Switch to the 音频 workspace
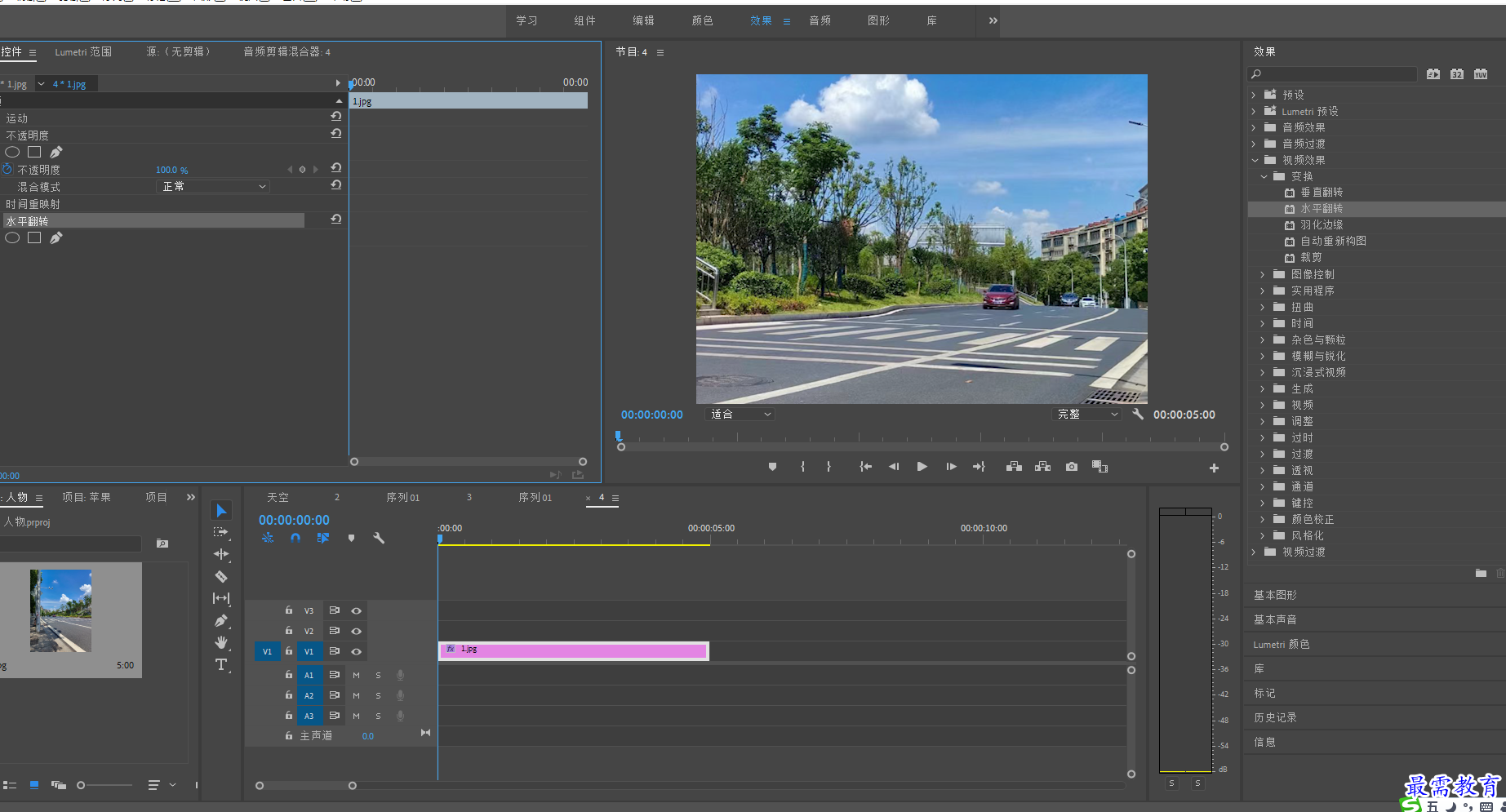This screenshot has width=1506, height=812. [x=820, y=20]
